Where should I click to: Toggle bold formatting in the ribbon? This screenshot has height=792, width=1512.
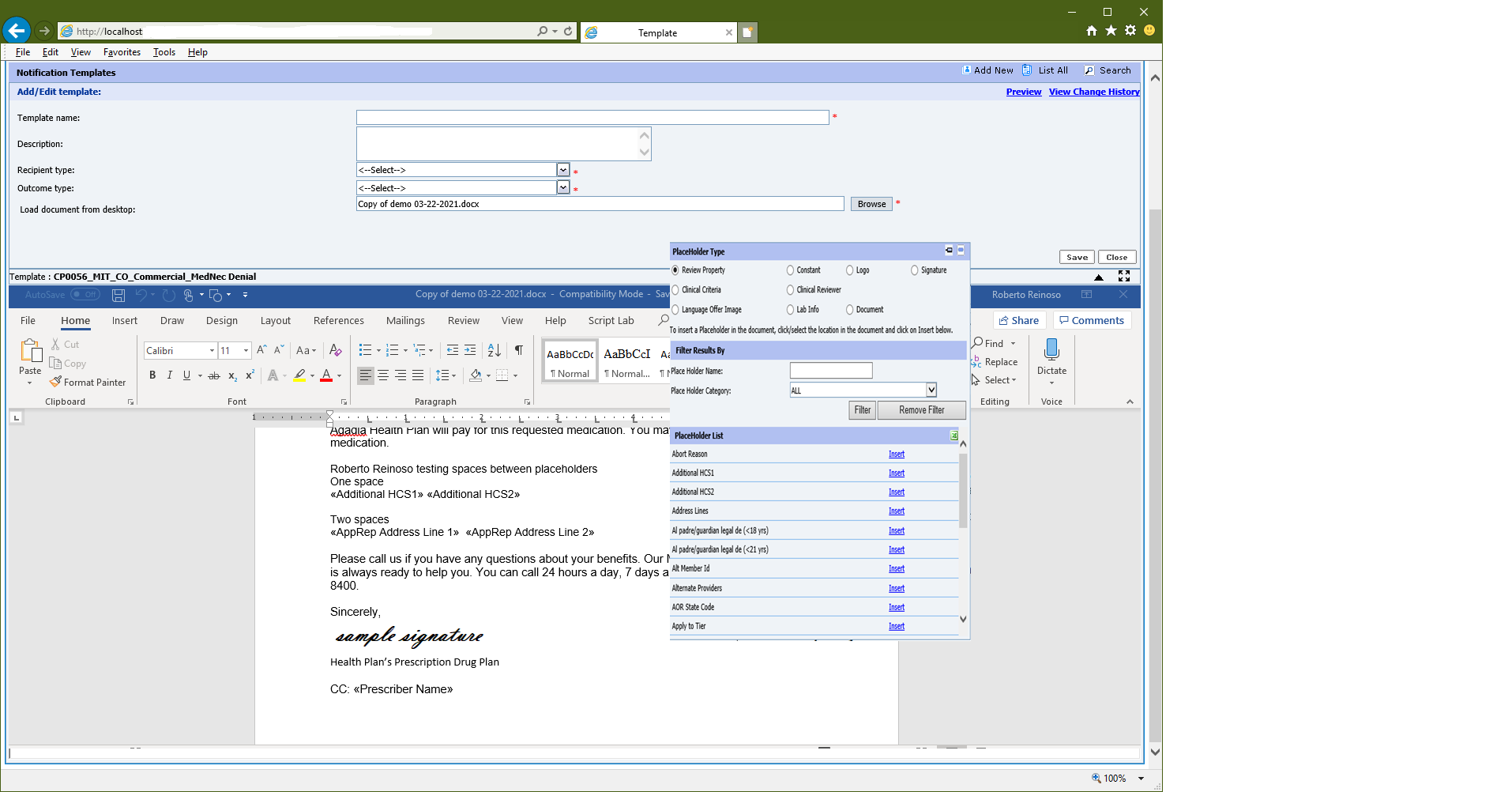pyautogui.click(x=152, y=375)
